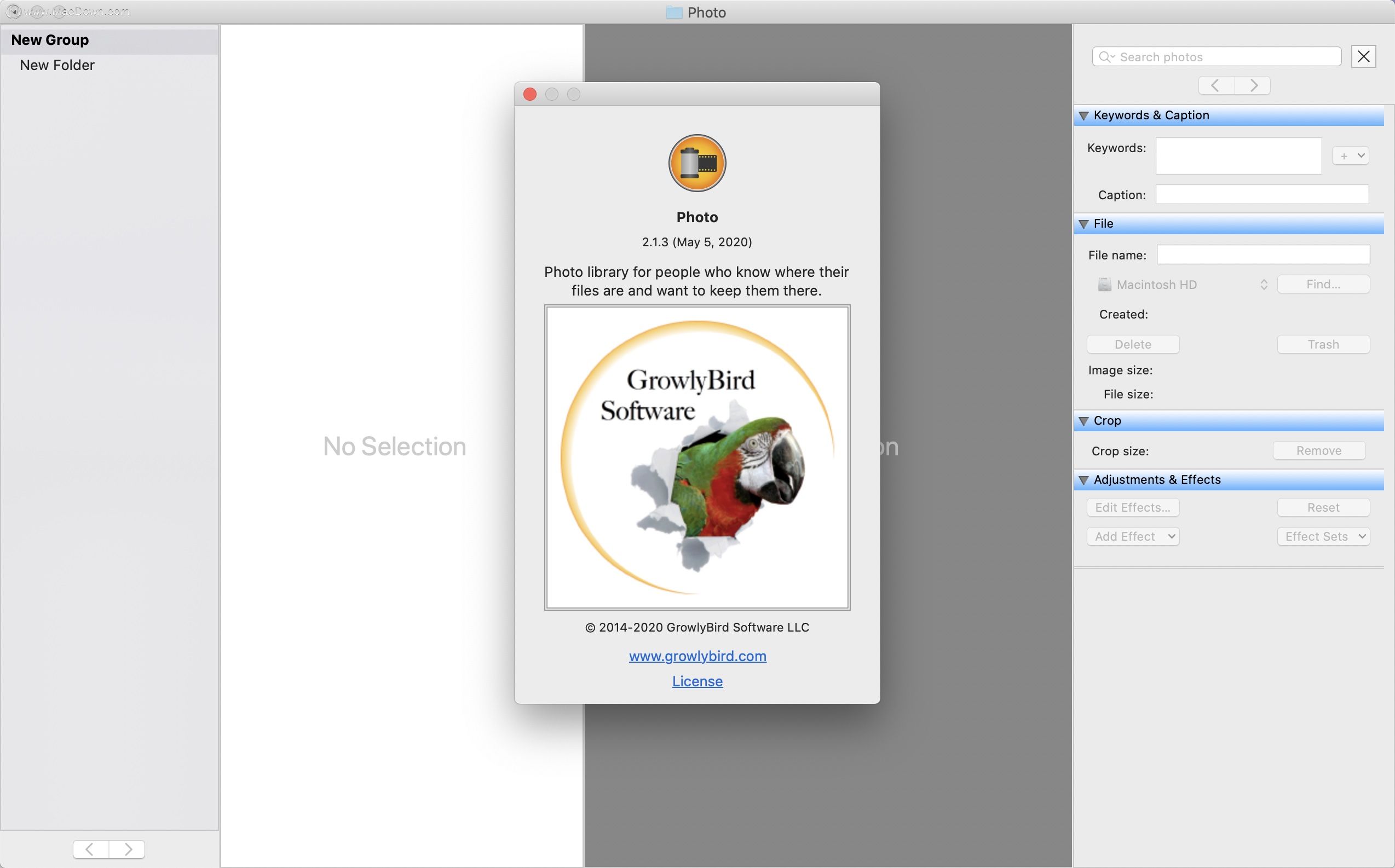Screen dimensions: 1395x868
Task: Open the www.growlybird.com link
Action: (x=697, y=656)
